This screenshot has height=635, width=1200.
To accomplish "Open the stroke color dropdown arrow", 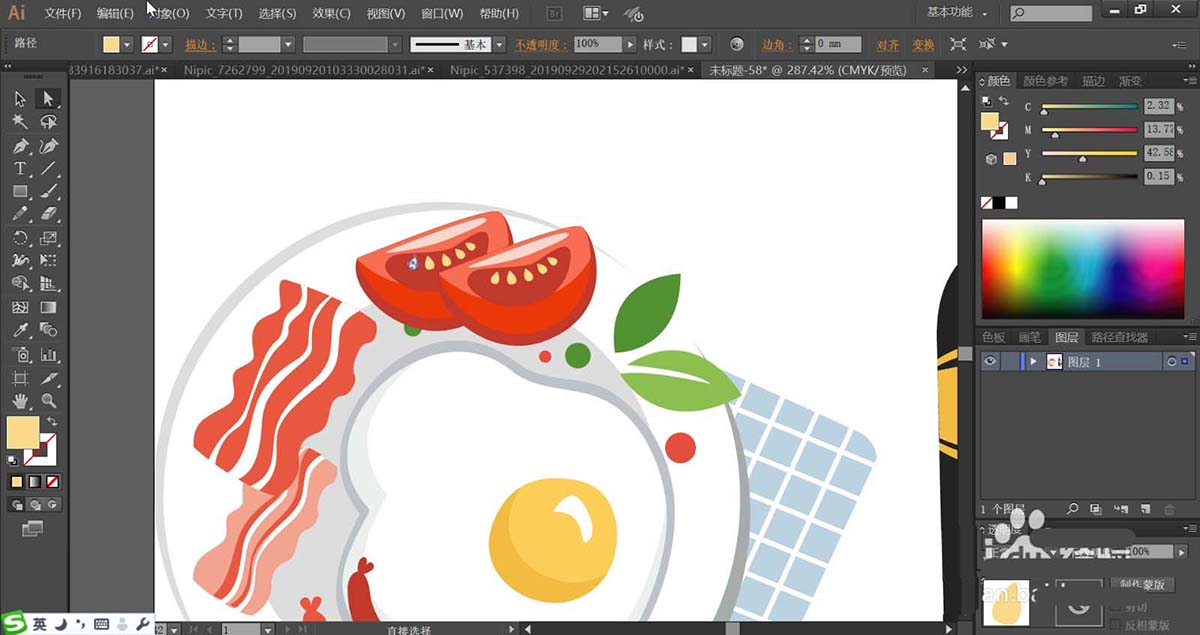I will pos(166,45).
